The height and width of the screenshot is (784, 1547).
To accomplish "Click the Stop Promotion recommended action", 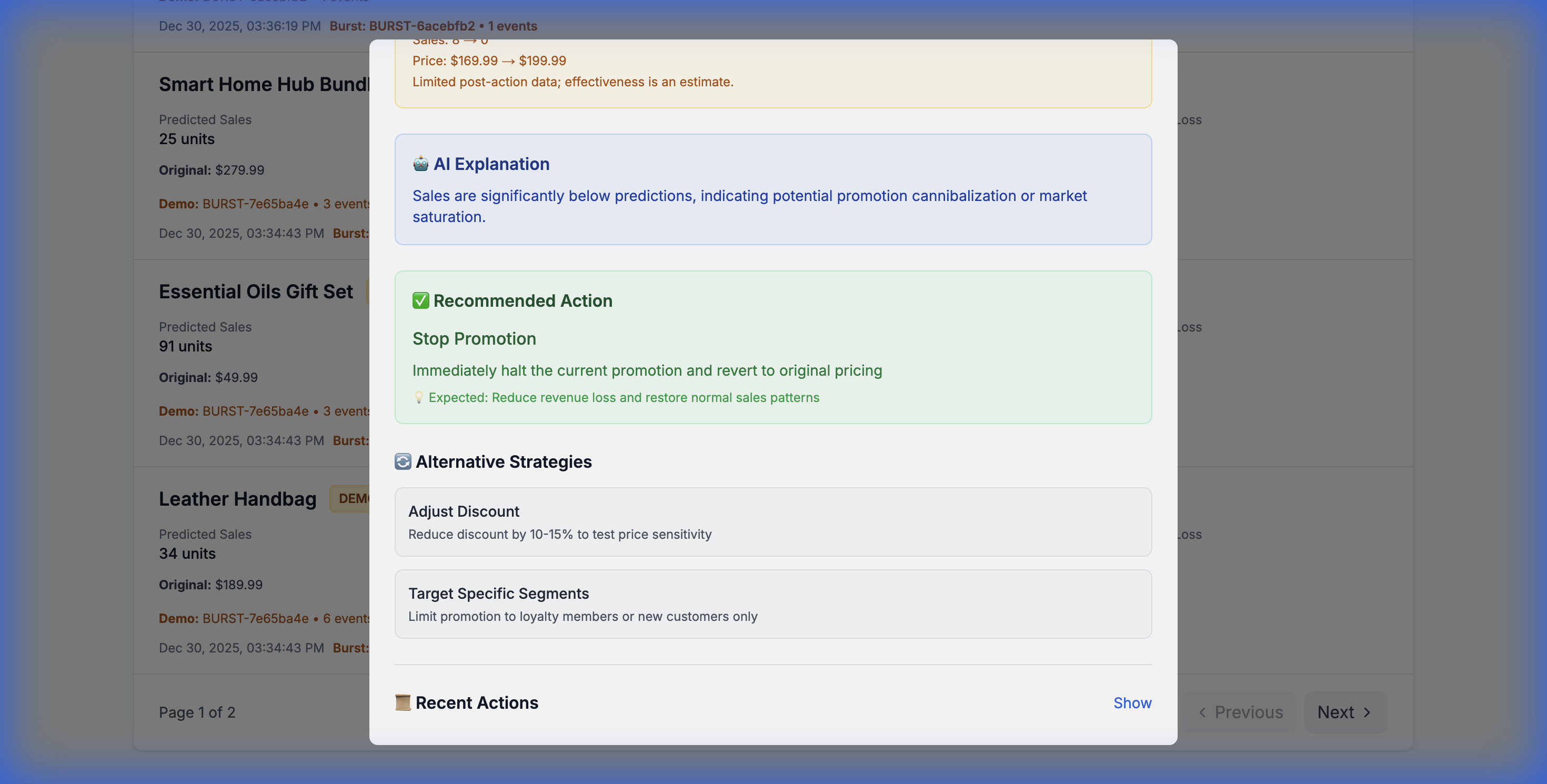I will 474,338.
